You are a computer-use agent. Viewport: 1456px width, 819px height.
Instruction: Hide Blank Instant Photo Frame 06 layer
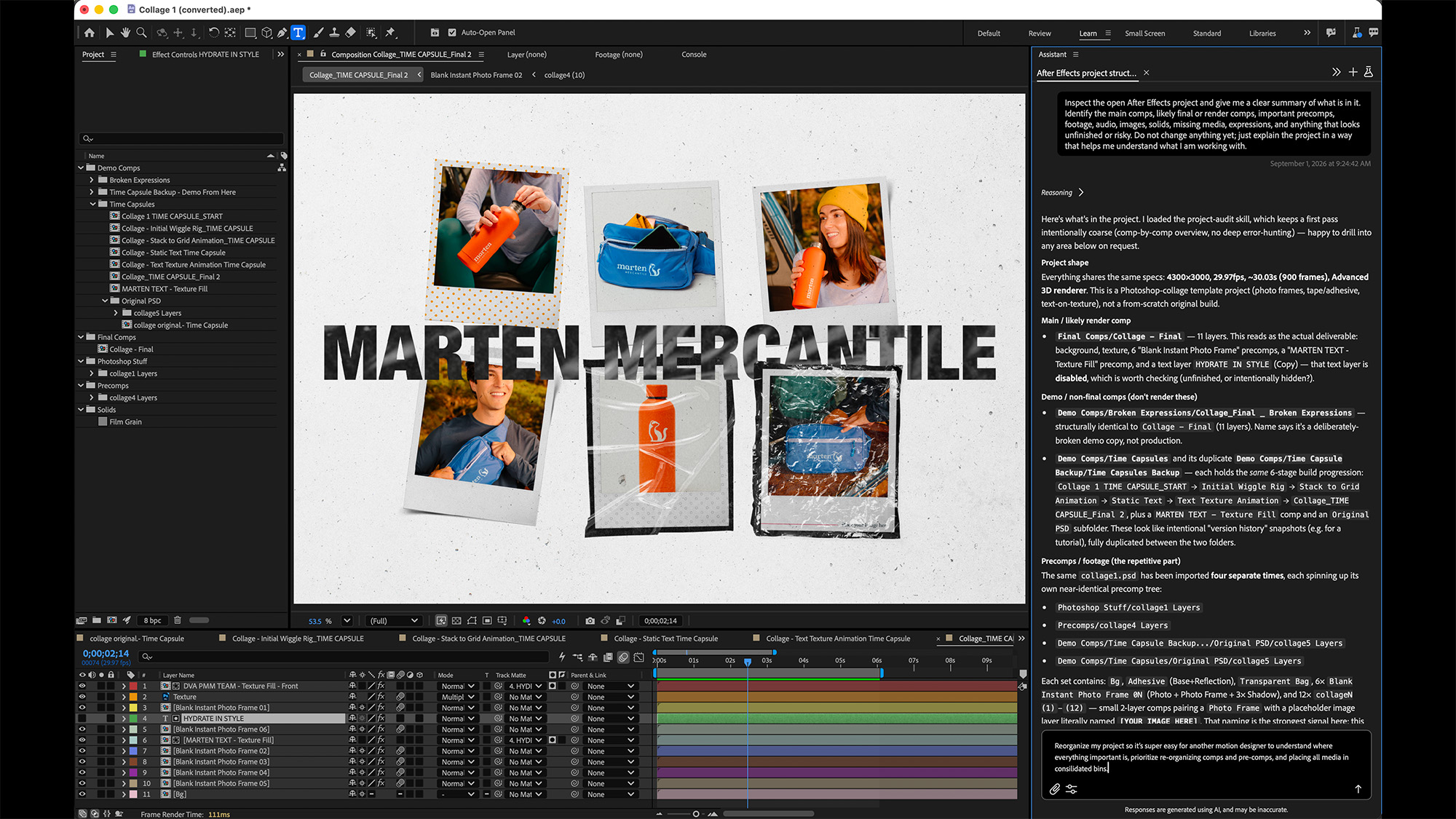(x=82, y=729)
